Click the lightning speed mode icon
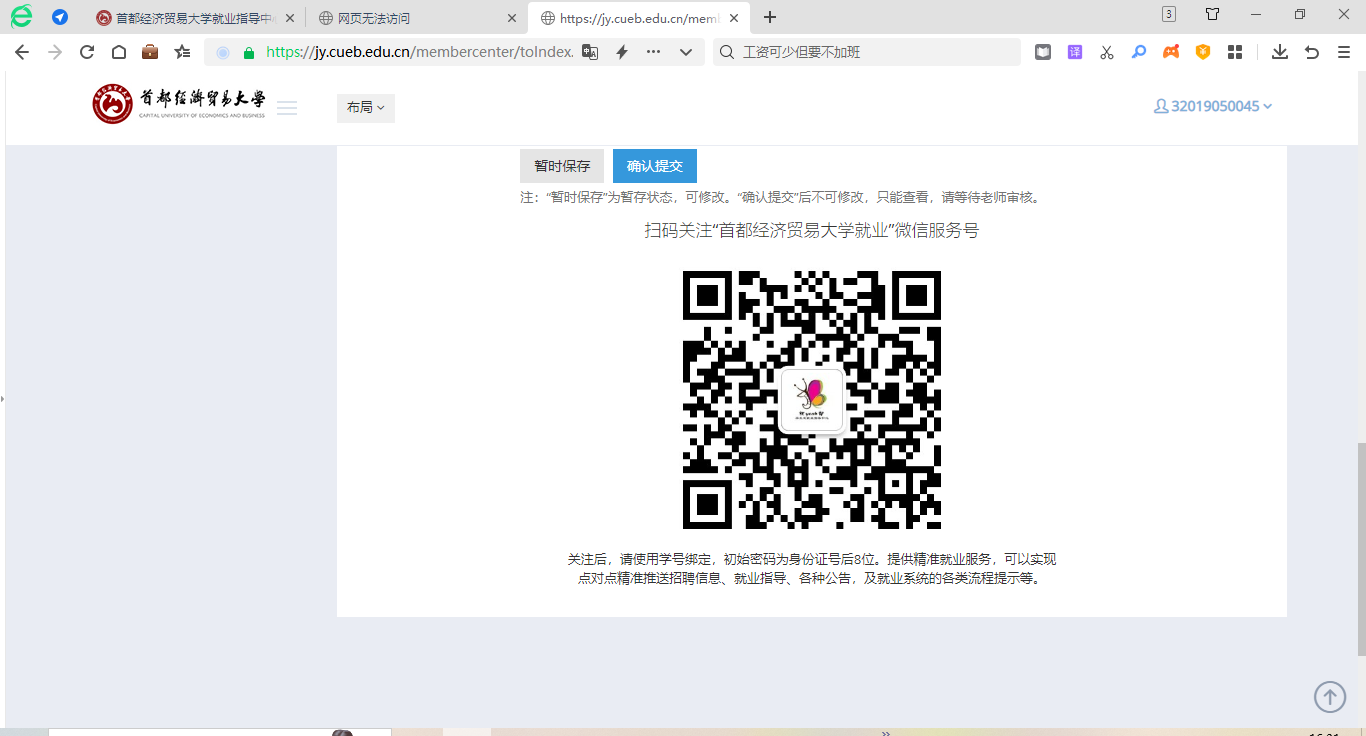Image resolution: width=1366 pixels, height=736 pixels. coord(622,52)
